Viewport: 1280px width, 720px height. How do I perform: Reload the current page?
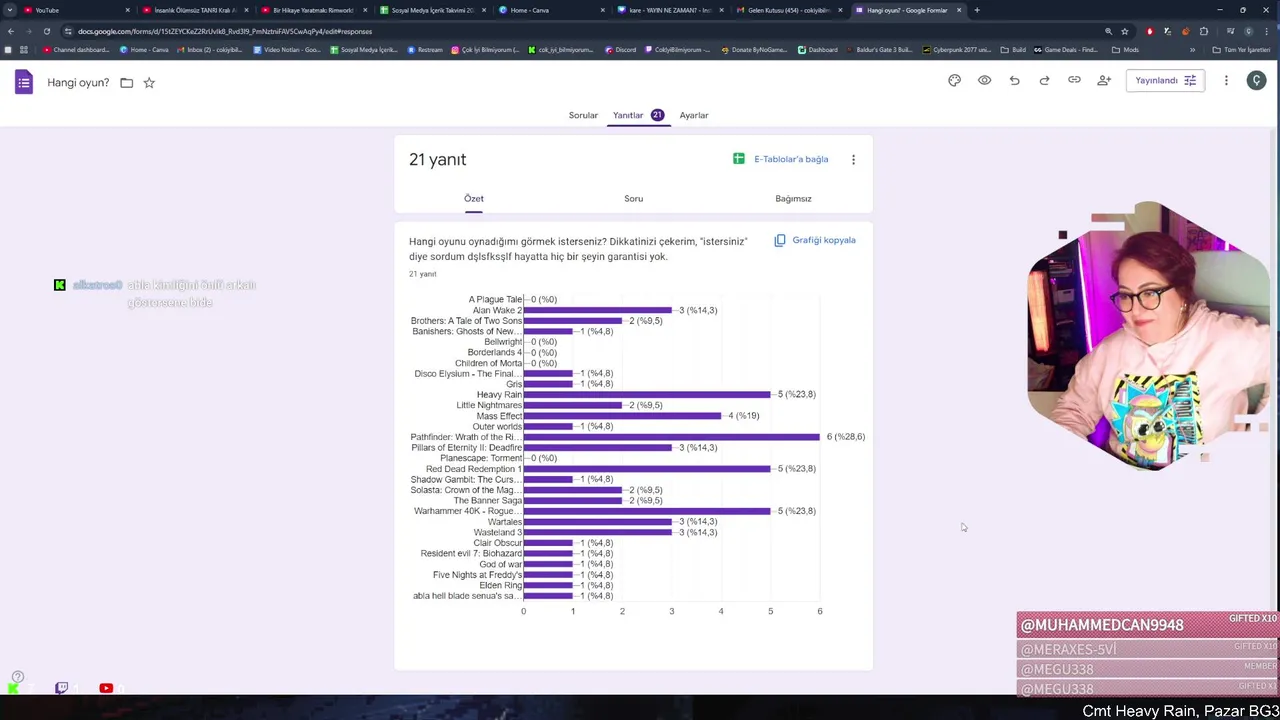[x=46, y=31]
